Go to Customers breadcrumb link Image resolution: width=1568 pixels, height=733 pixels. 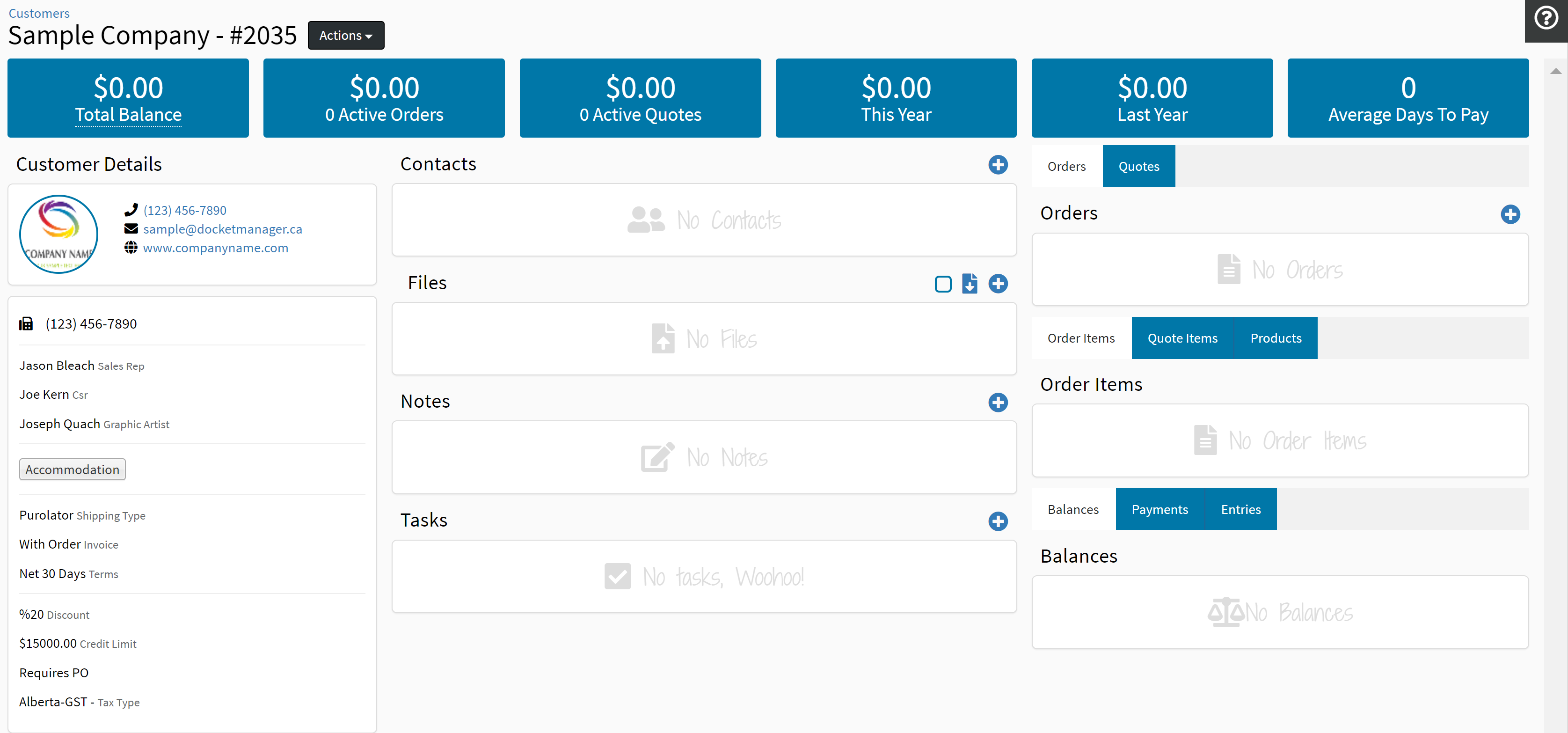point(39,13)
